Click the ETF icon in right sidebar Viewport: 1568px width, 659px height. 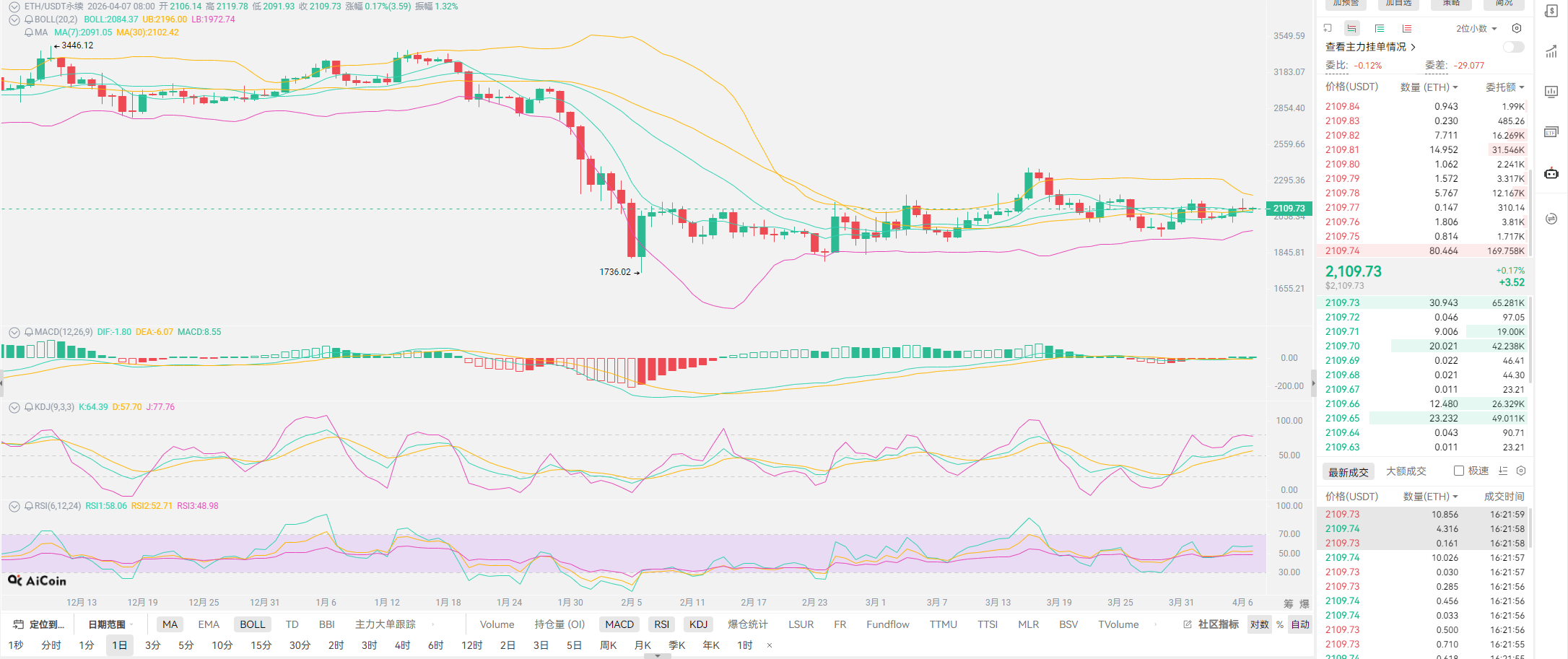point(1551,132)
